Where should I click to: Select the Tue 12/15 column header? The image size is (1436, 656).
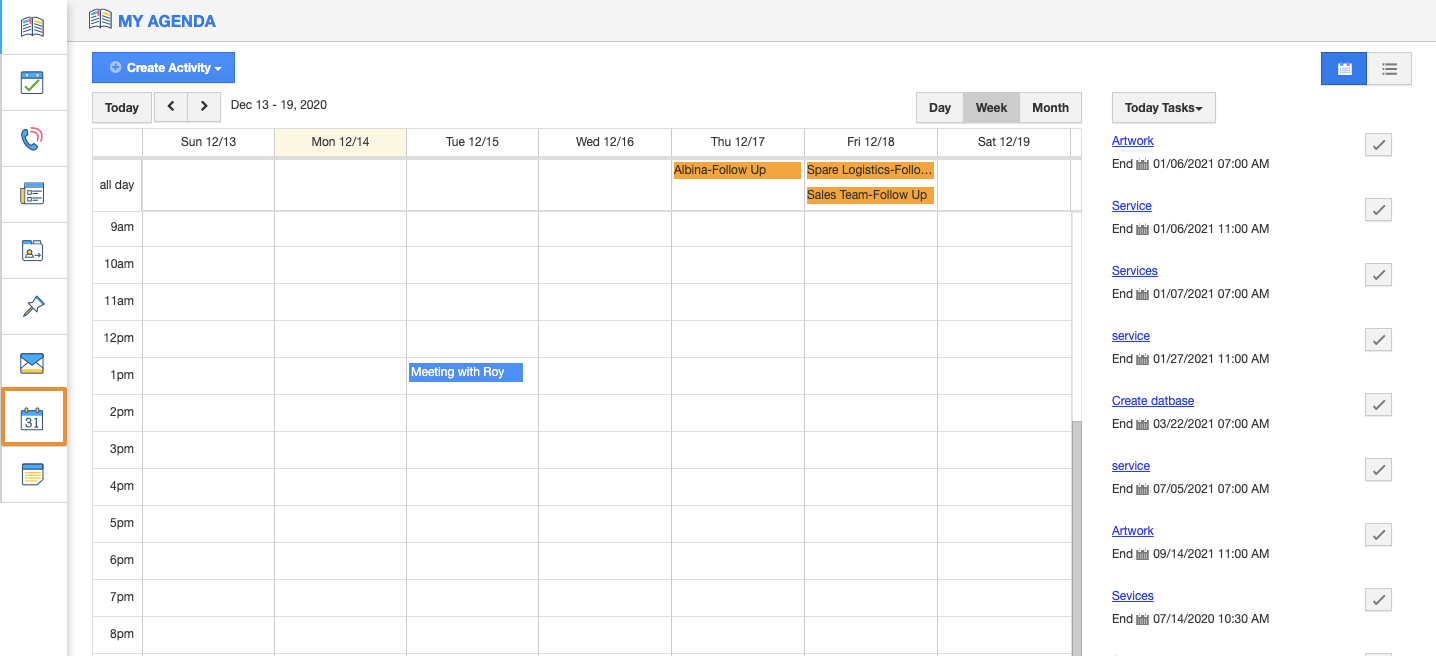[x=472, y=142]
